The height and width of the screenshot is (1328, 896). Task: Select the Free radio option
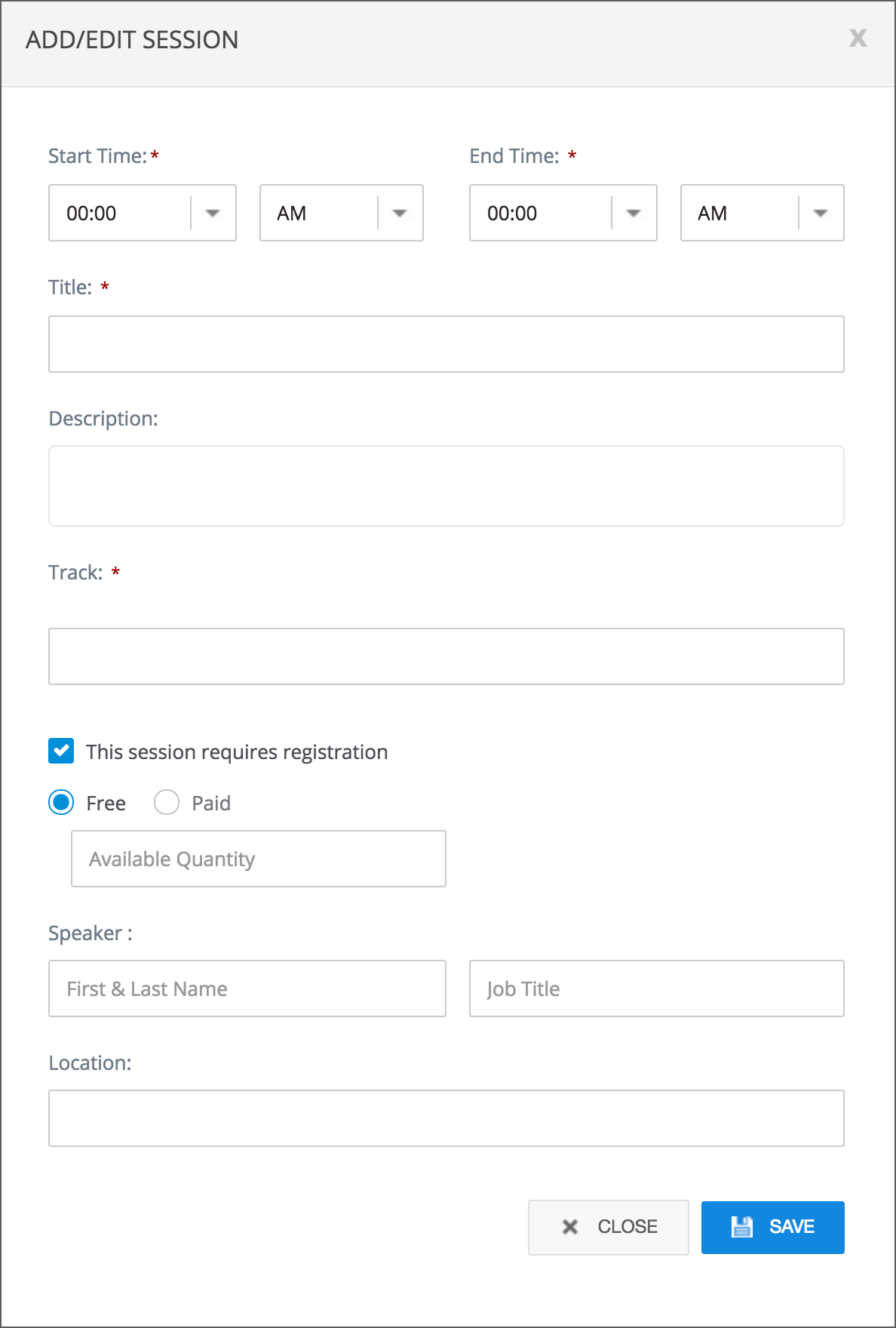(61, 802)
